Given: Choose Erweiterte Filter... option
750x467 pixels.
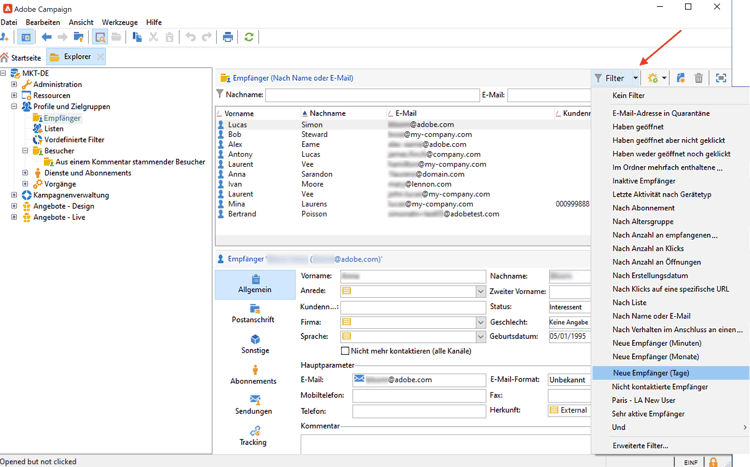Looking at the screenshot, I should click(x=640, y=446).
